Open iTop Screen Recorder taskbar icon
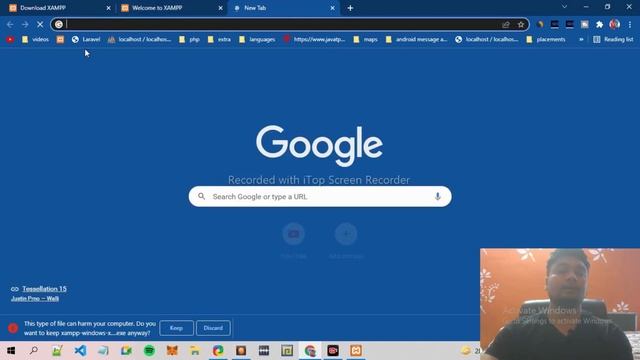 [x=333, y=351]
